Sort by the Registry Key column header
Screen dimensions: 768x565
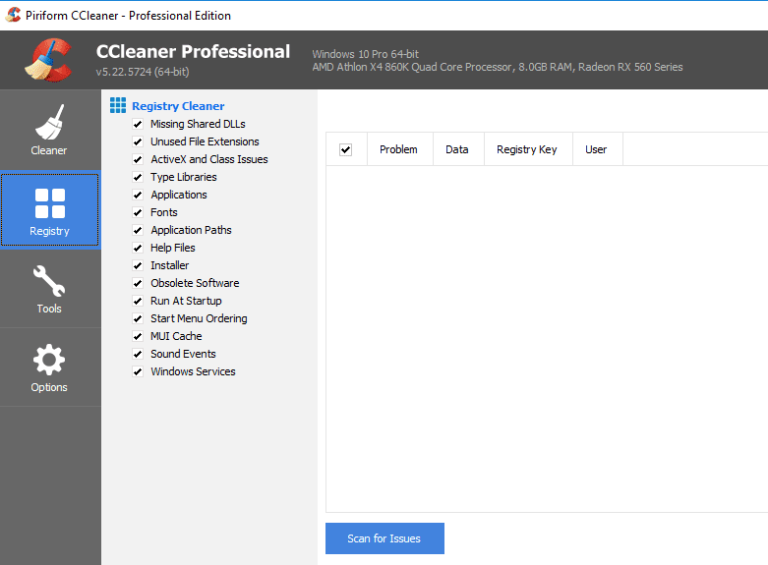(526, 150)
